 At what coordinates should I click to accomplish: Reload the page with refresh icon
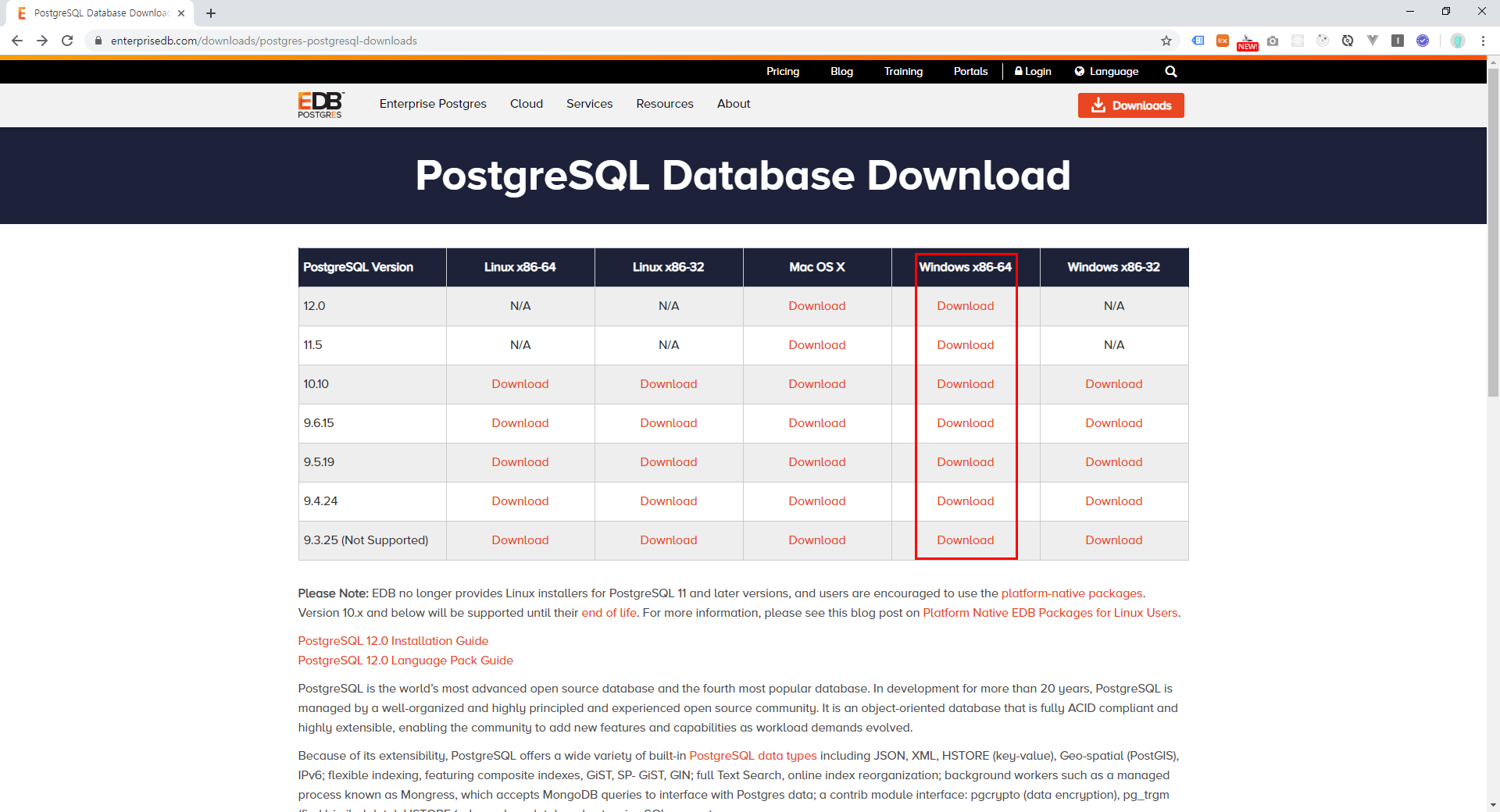[67, 41]
